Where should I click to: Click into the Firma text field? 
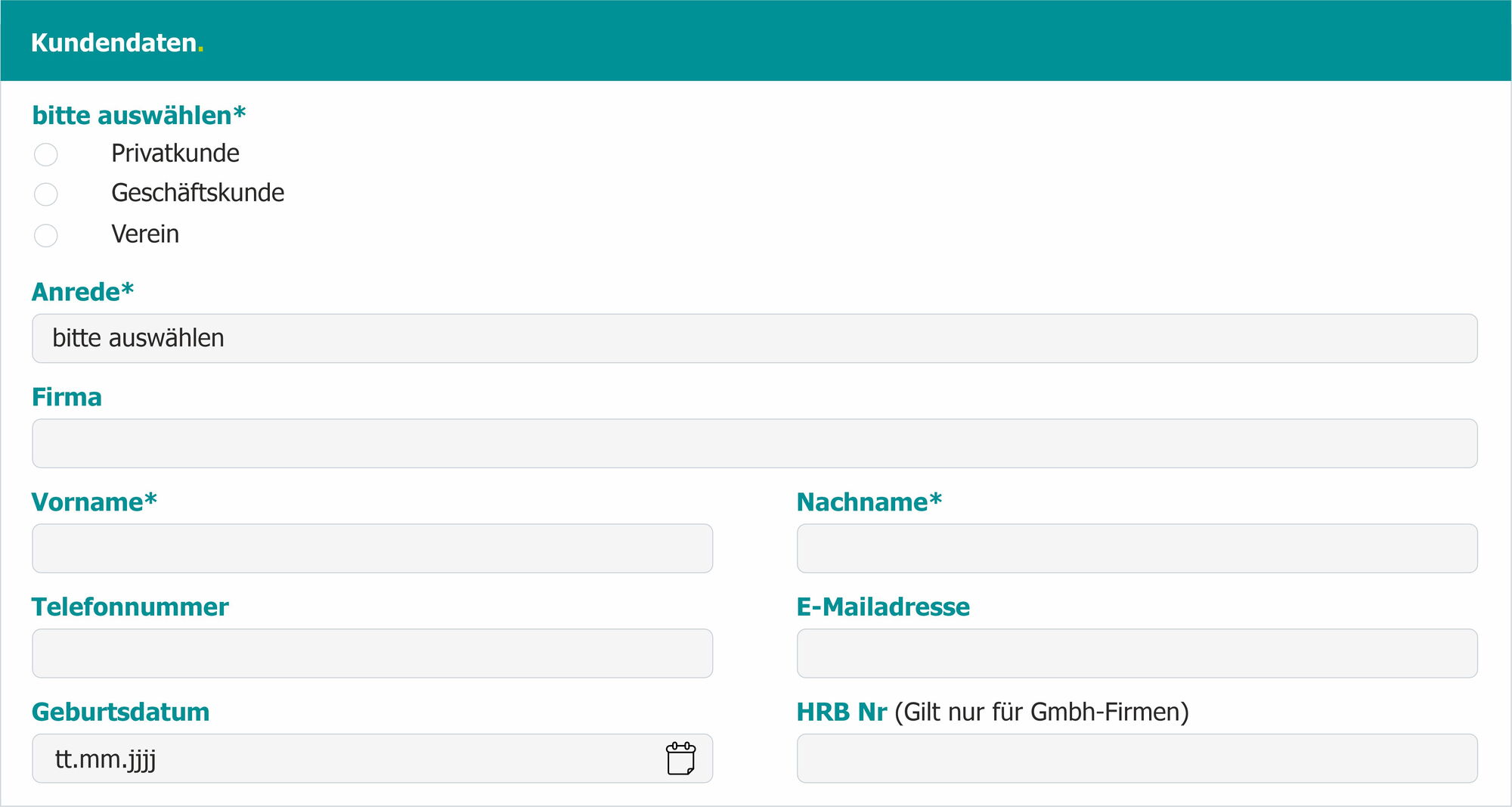pyautogui.click(x=754, y=443)
